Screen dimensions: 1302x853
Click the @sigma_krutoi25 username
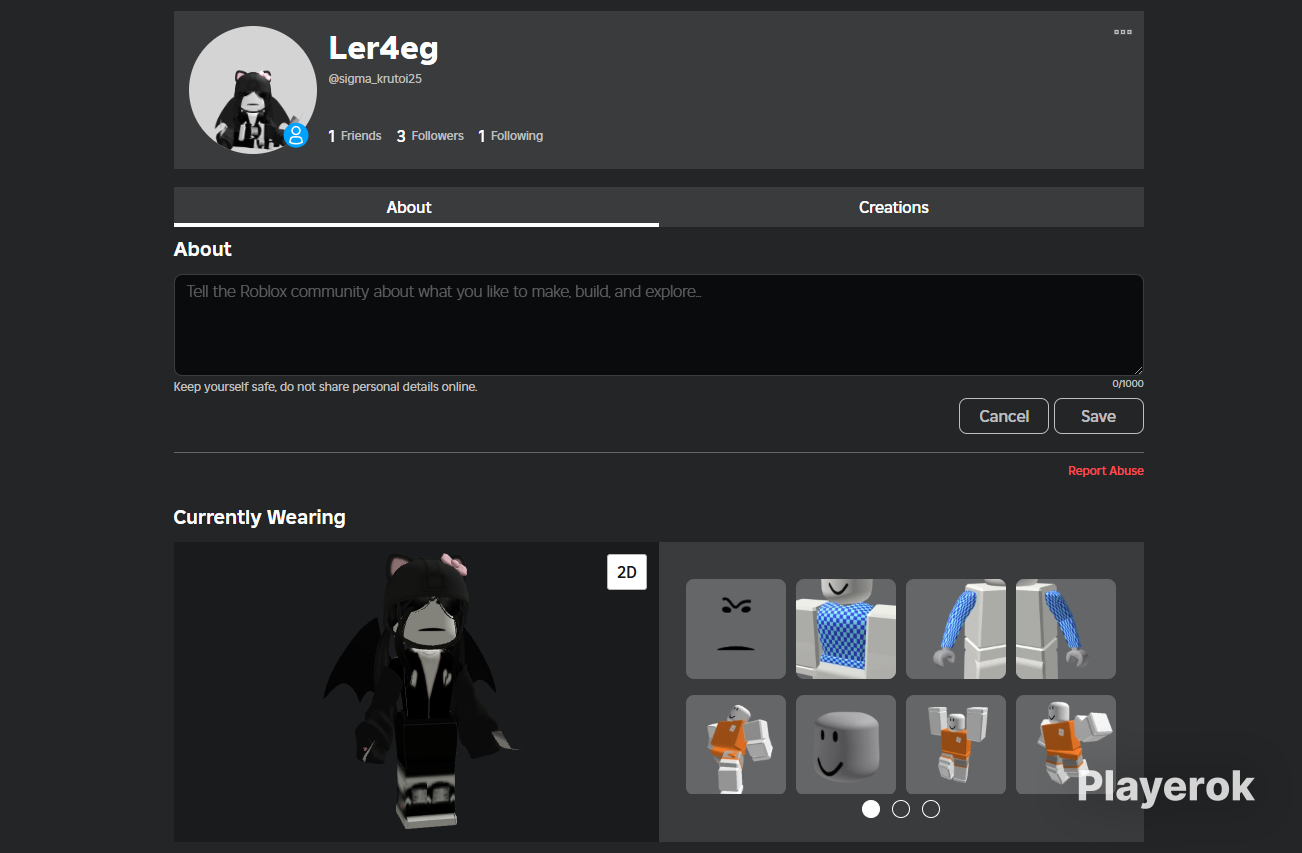click(375, 79)
